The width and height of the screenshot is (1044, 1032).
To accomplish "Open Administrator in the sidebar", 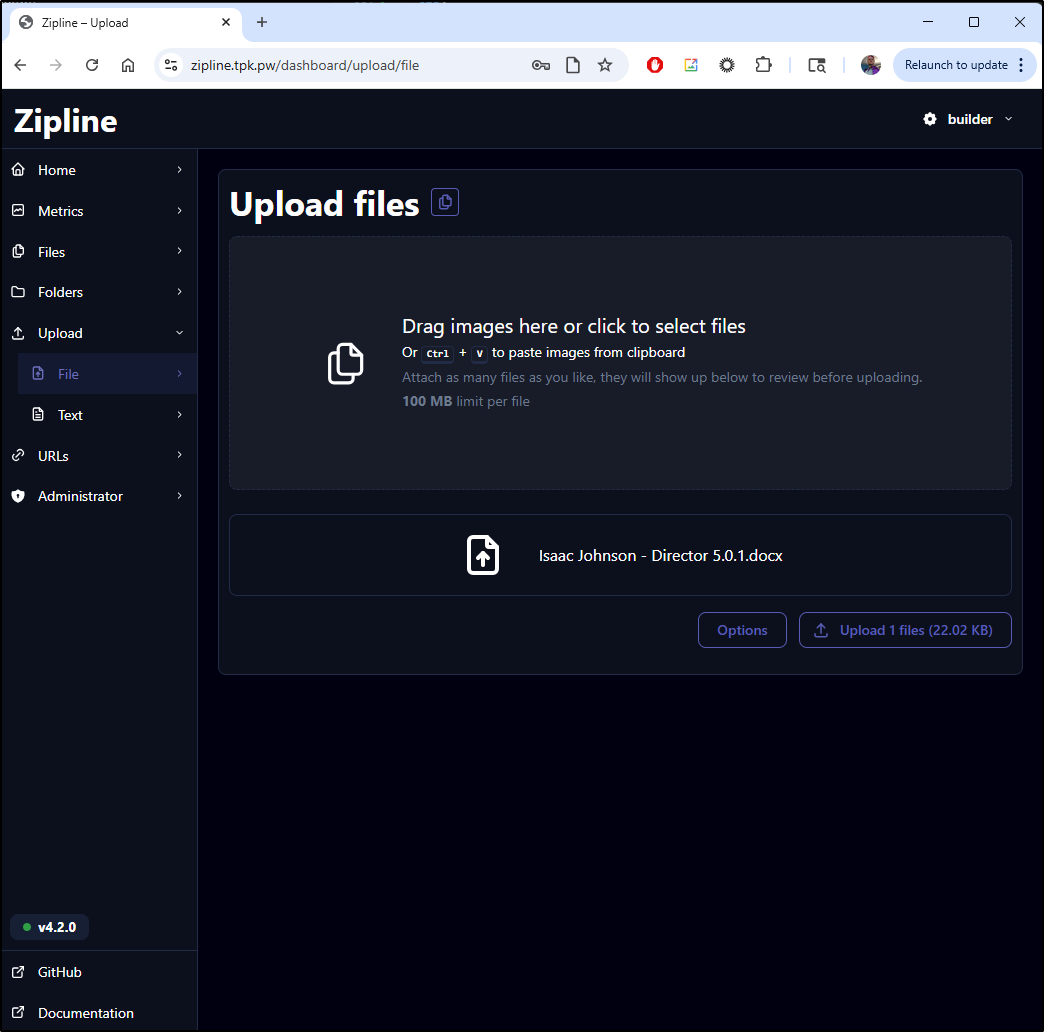I will coord(99,496).
